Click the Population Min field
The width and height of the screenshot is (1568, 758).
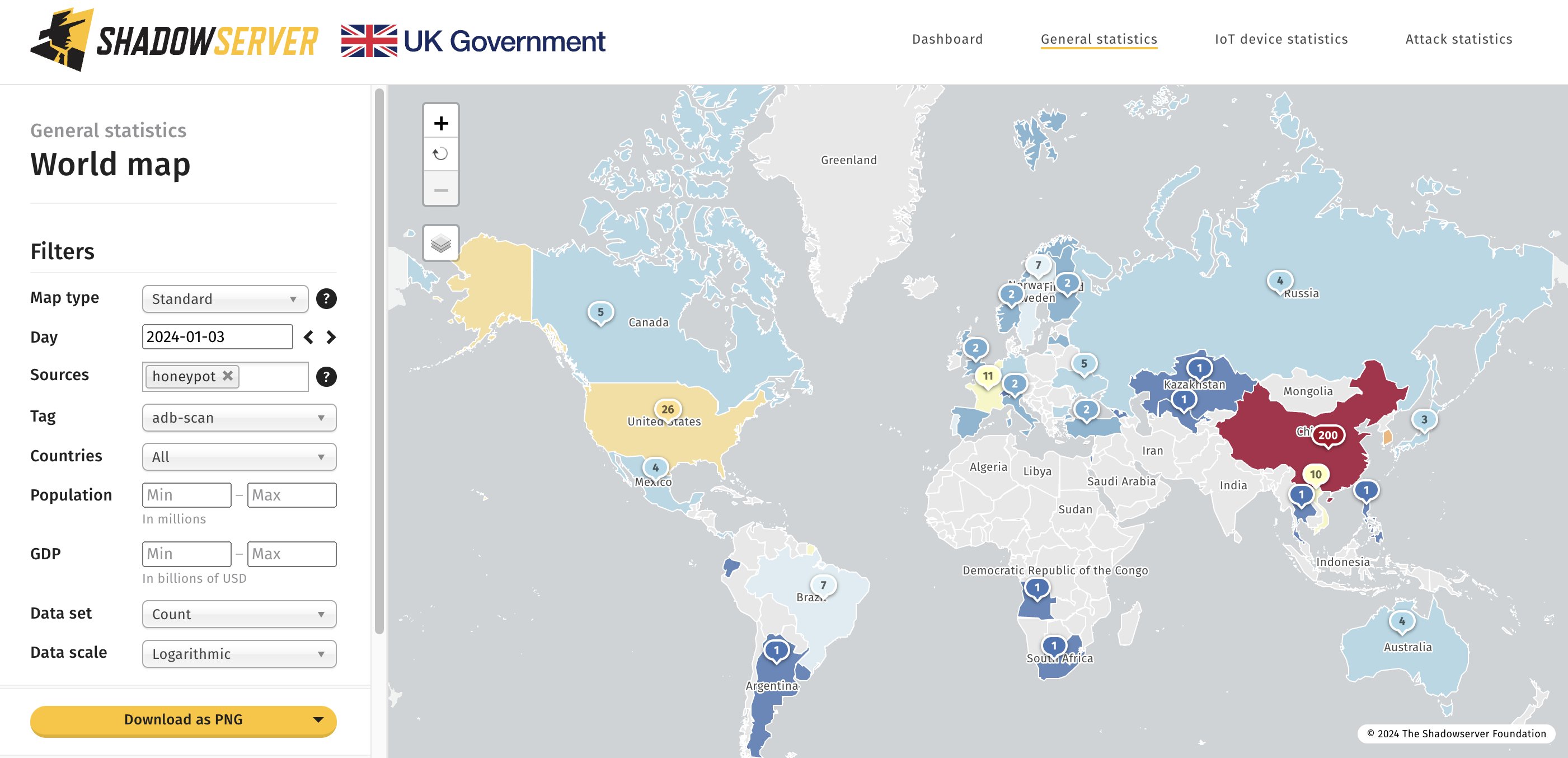point(187,495)
